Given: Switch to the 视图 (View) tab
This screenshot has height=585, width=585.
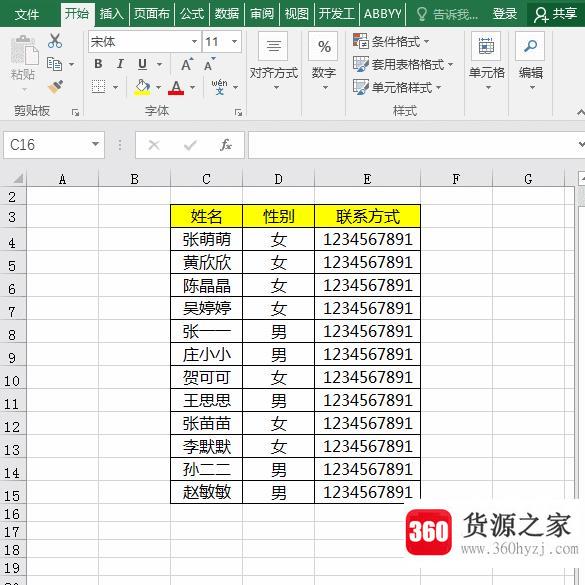Looking at the screenshot, I should coord(297,14).
